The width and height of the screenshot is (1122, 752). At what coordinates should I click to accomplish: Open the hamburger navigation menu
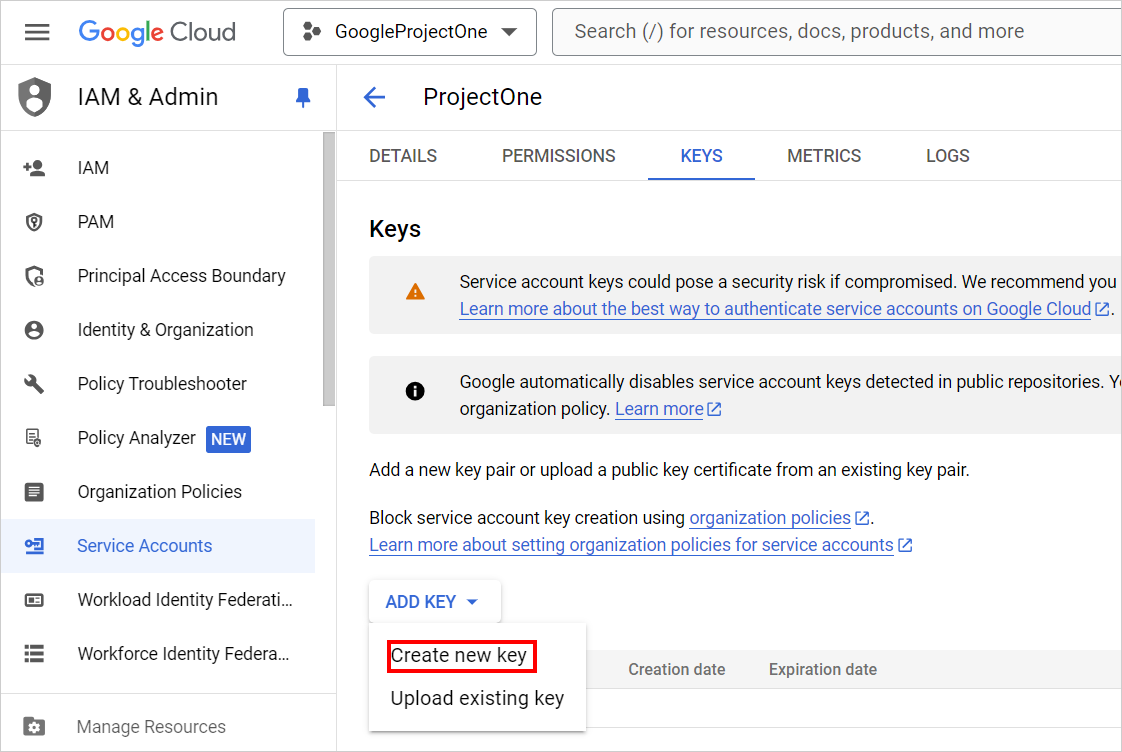(37, 32)
